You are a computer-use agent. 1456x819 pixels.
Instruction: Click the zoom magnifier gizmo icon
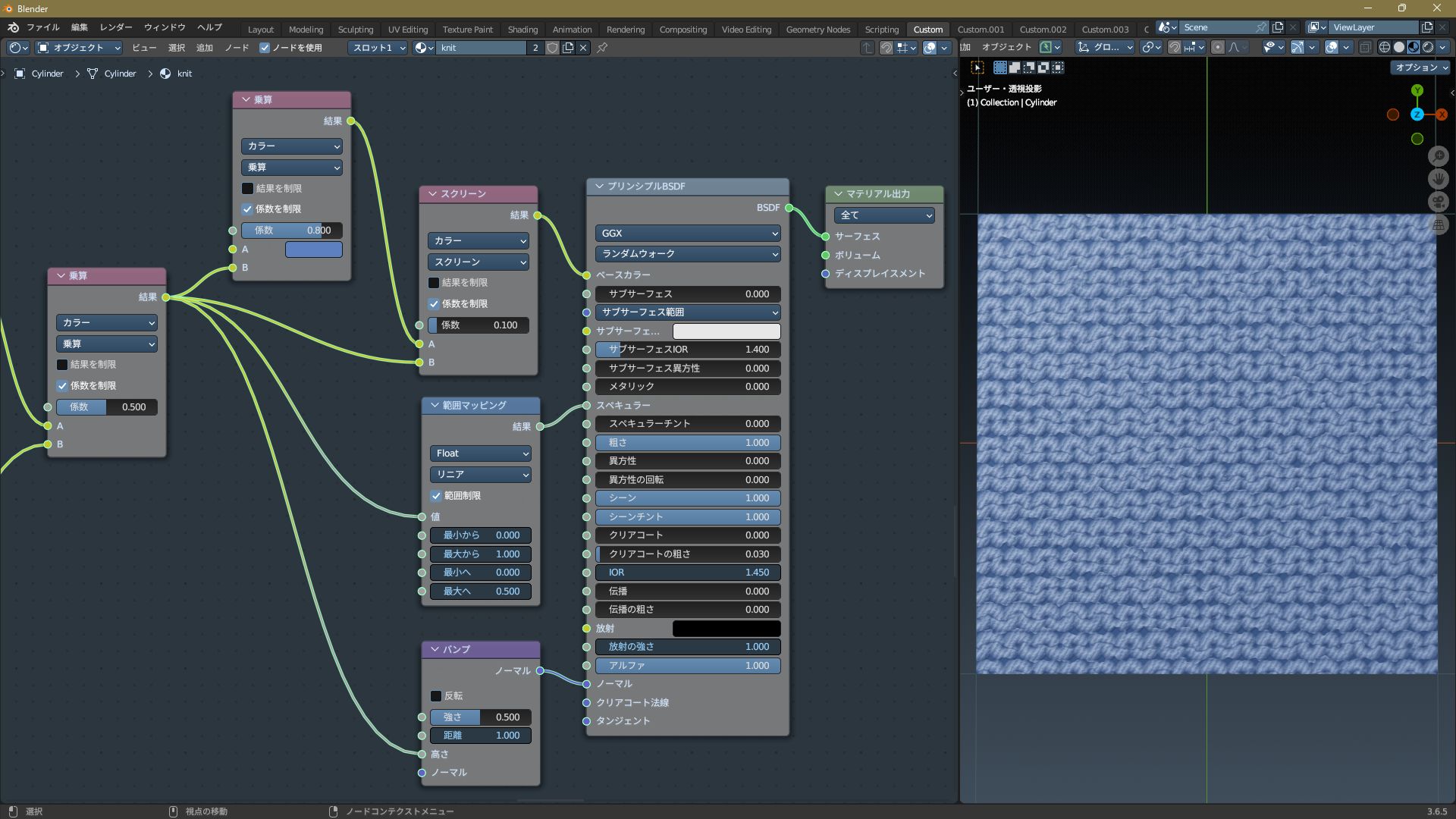pos(1438,156)
